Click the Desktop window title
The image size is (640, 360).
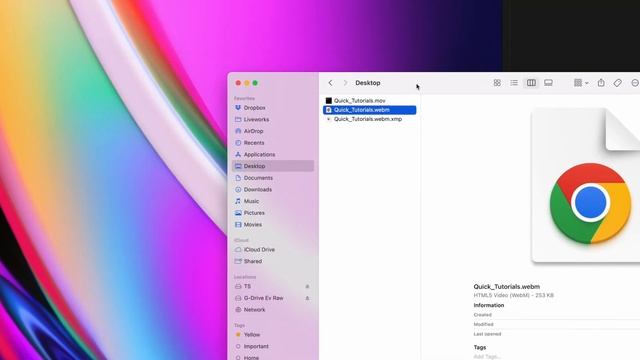pos(368,83)
